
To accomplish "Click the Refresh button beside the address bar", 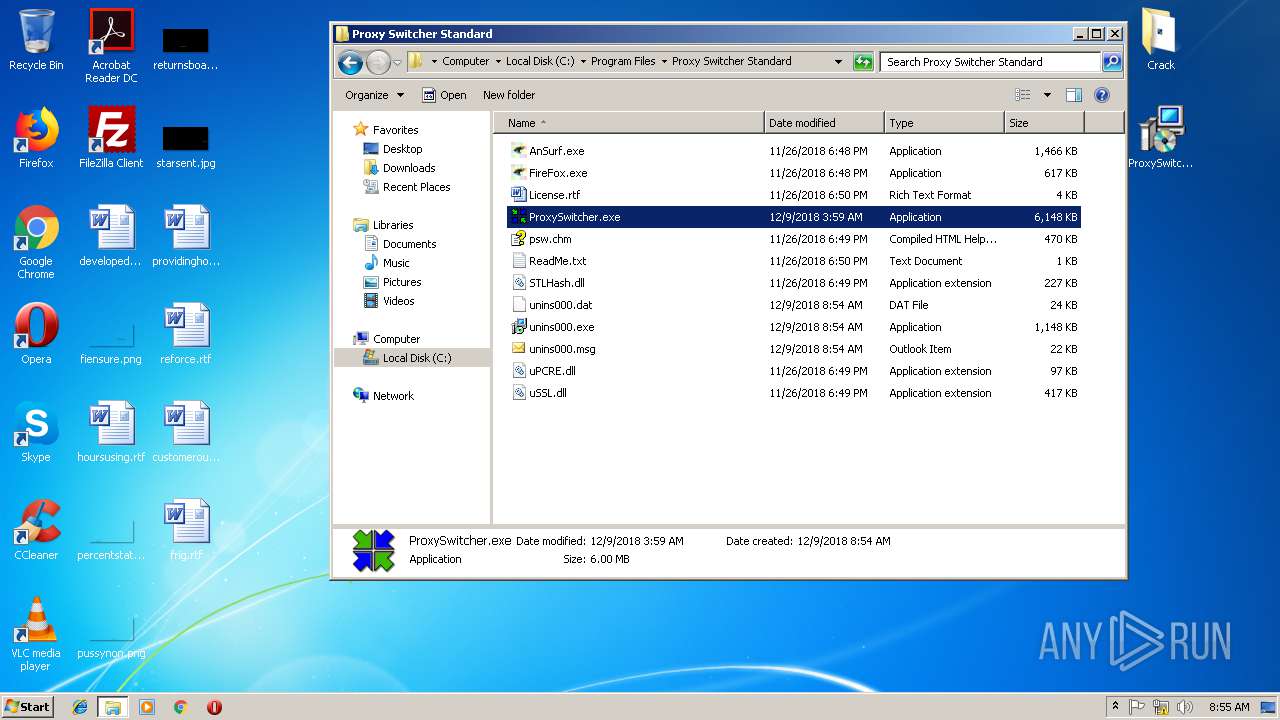I will pos(863,62).
